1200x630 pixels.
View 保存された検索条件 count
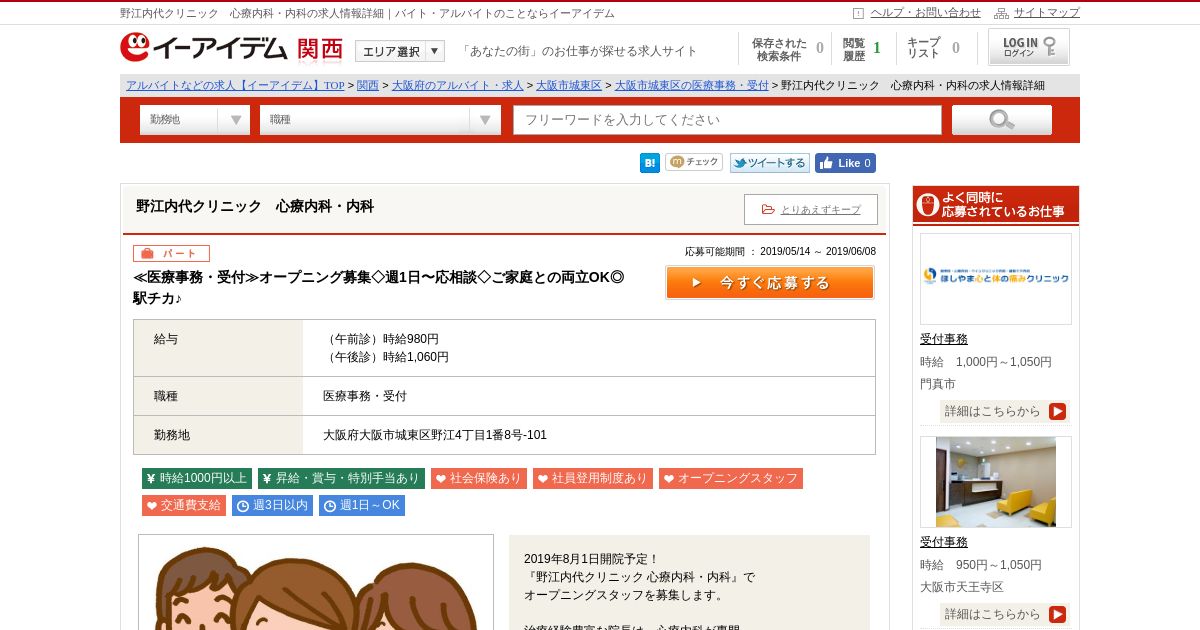coord(787,49)
